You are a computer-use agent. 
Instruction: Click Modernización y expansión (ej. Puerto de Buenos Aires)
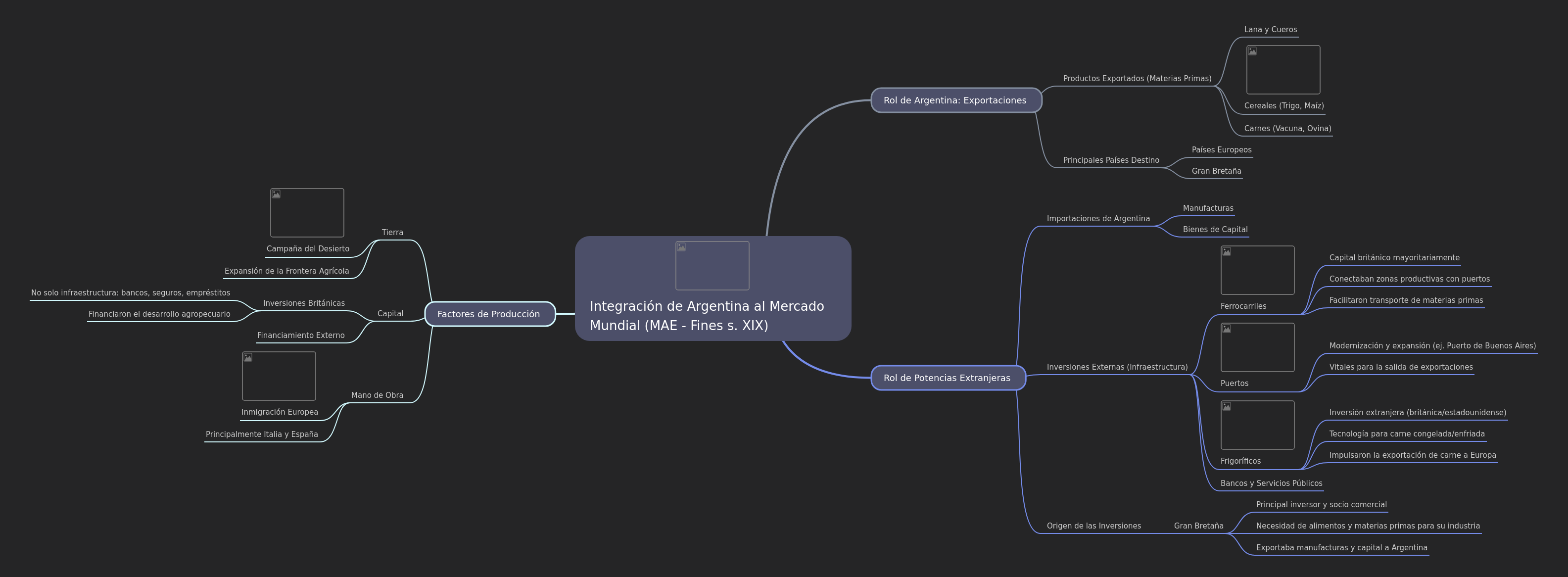1432,346
